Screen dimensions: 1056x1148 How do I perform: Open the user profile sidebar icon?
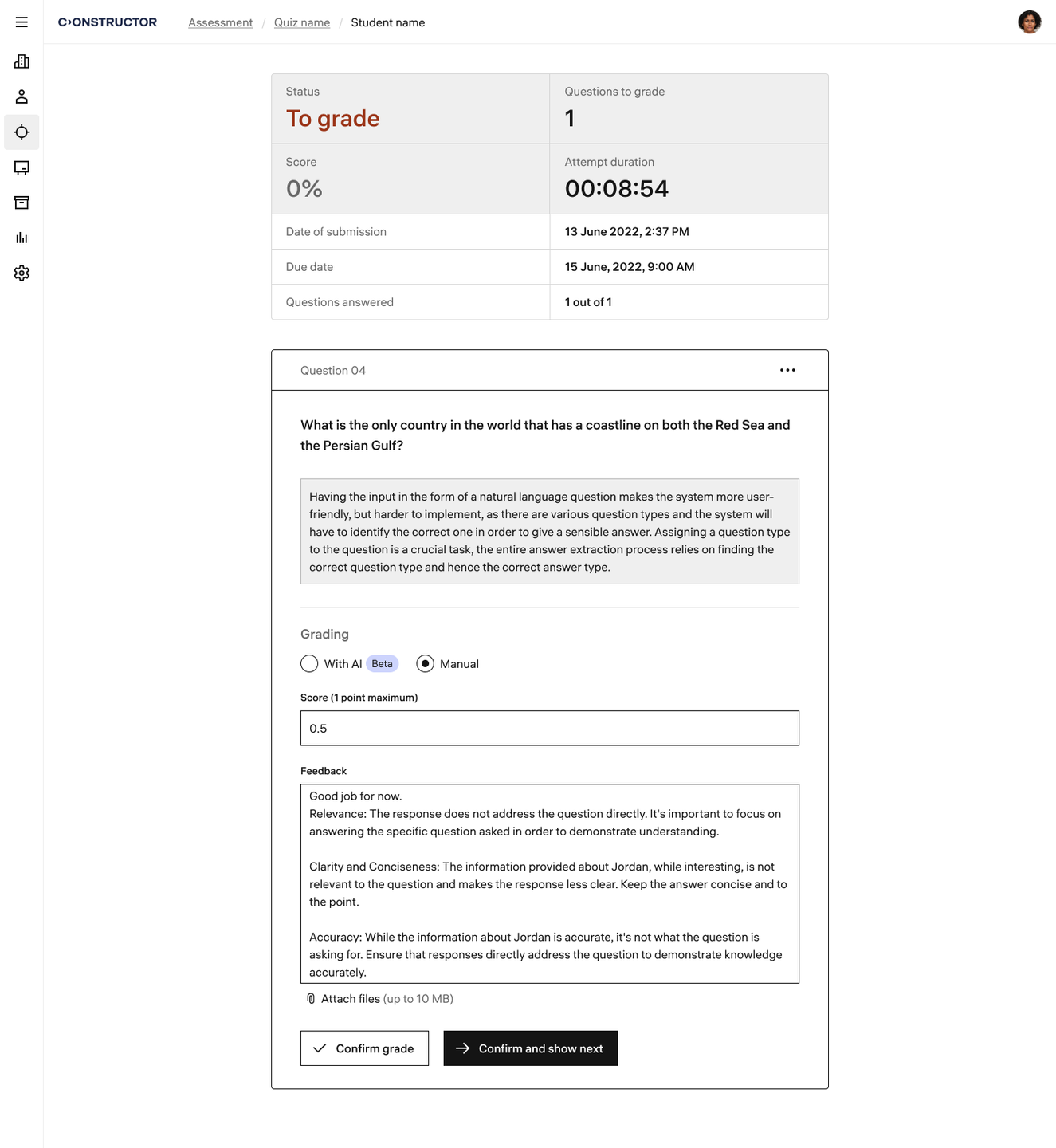[22, 96]
